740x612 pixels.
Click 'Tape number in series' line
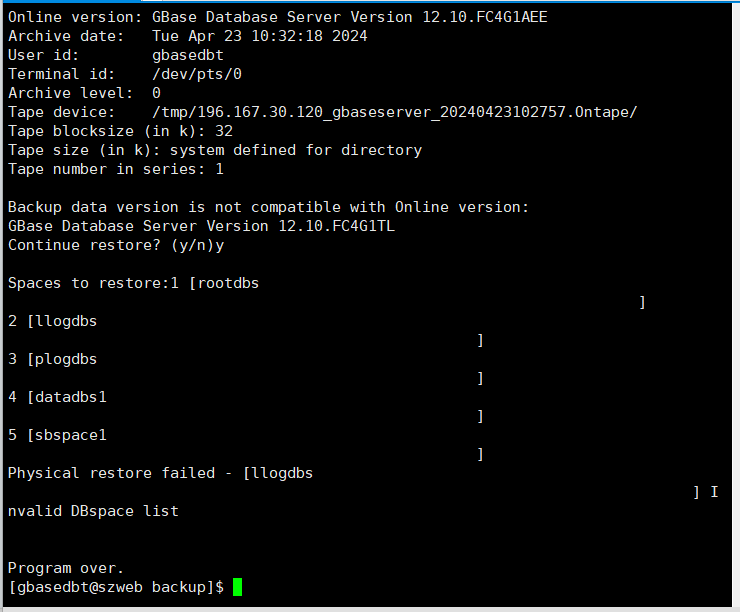click(116, 169)
